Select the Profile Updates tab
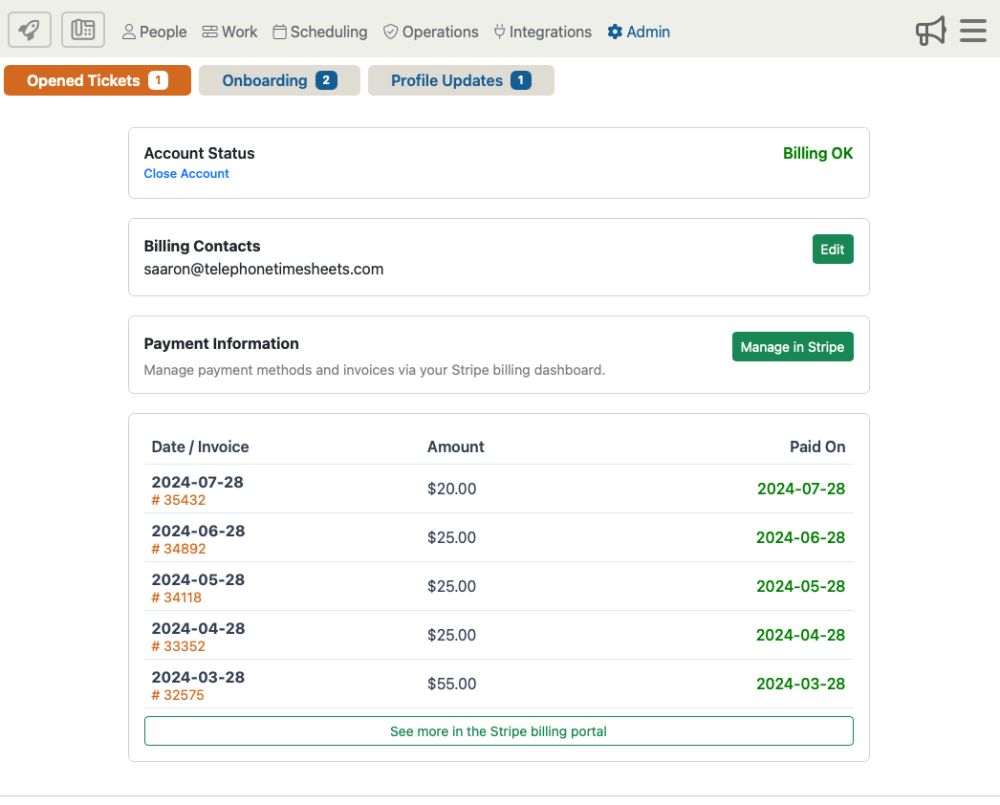This screenshot has height=805, width=1000. (460, 81)
